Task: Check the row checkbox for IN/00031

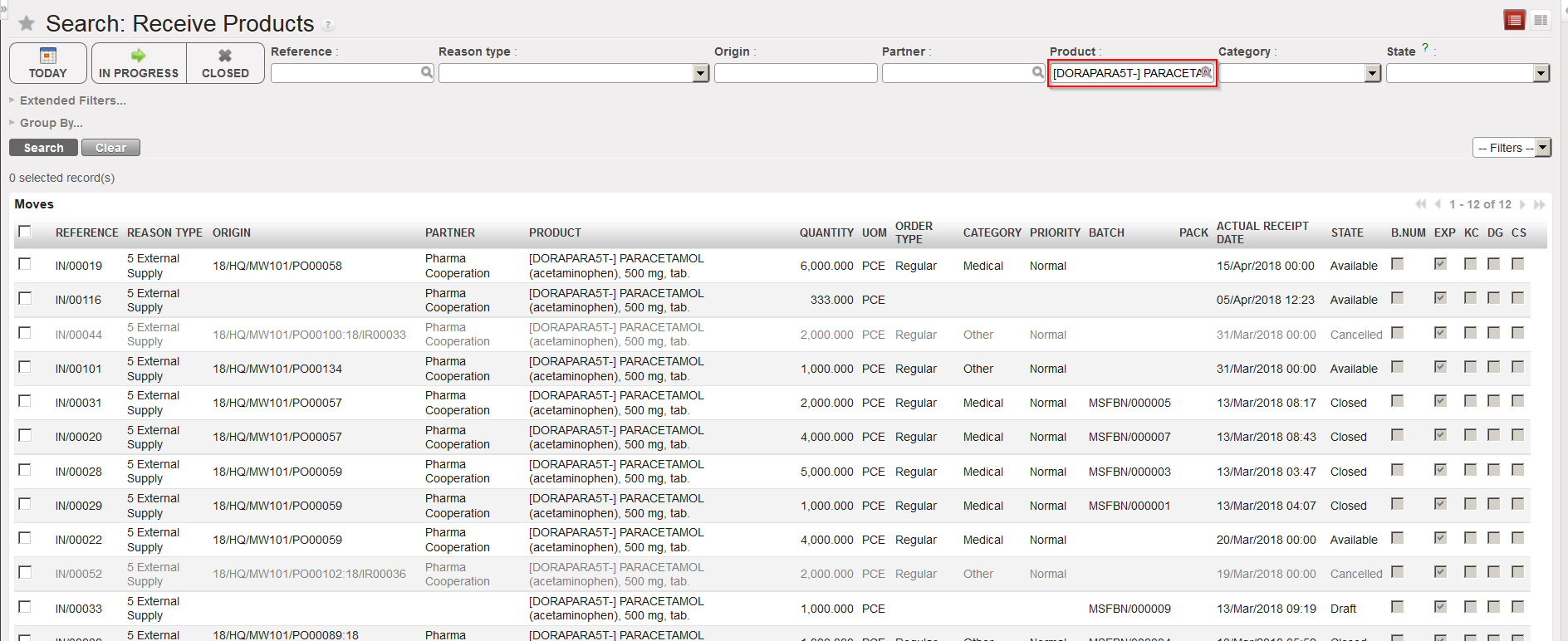Action: click(25, 401)
